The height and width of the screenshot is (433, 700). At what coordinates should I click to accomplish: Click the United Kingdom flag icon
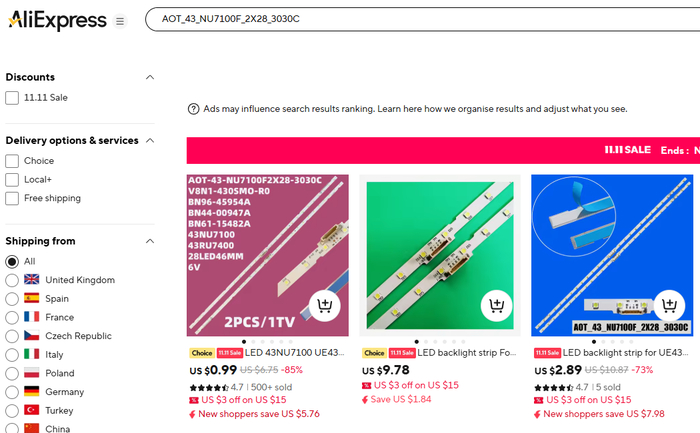click(31, 279)
